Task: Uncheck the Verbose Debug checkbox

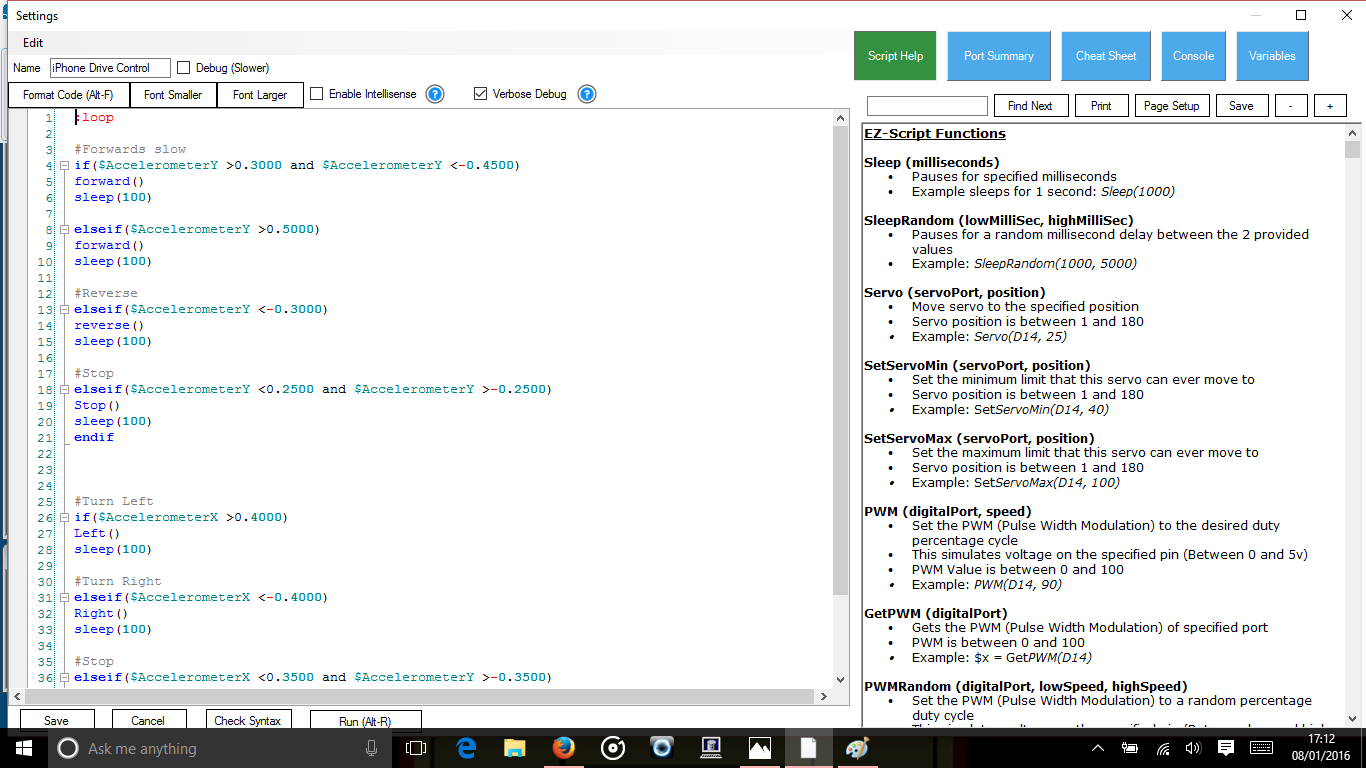Action: coord(481,94)
